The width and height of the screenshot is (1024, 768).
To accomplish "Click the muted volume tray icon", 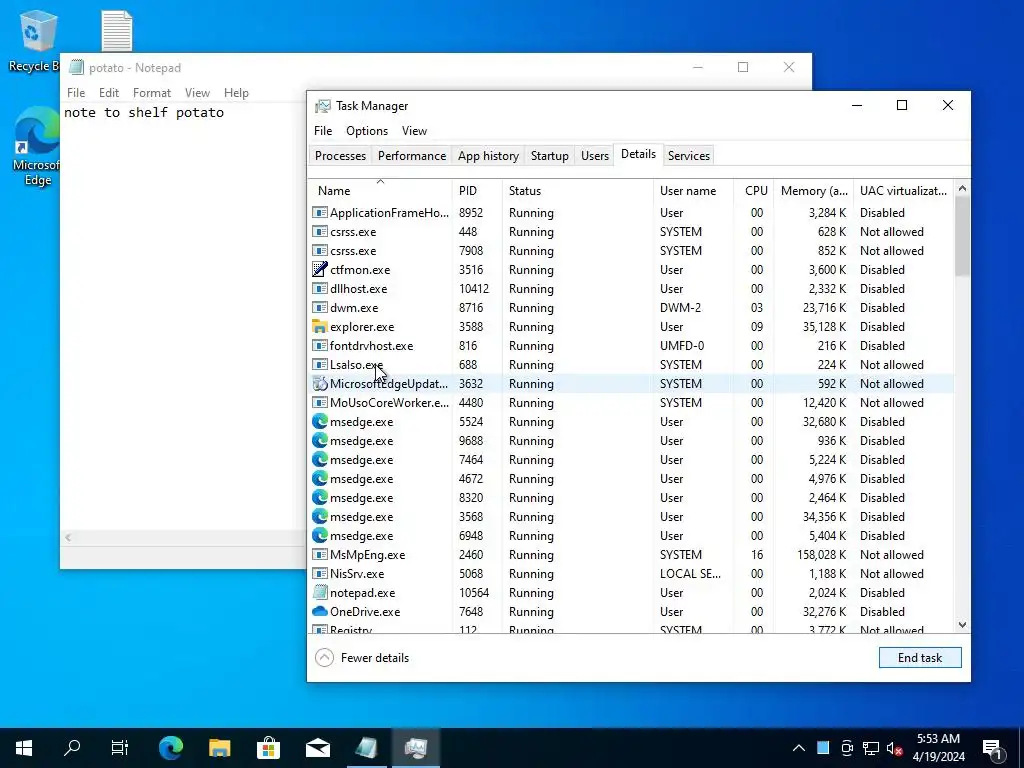I will point(895,748).
